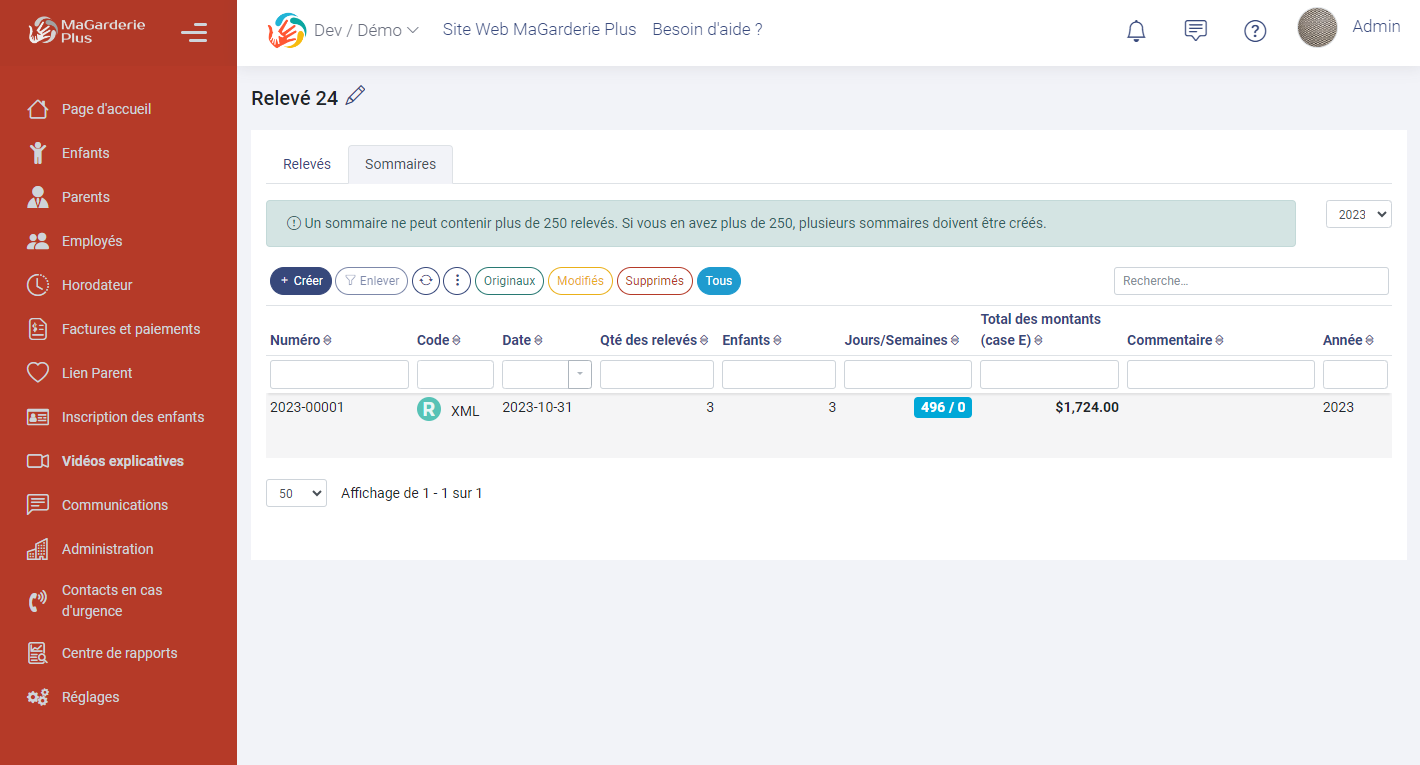
Task: Toggle the Originaux filter
Action: (509, 281)
